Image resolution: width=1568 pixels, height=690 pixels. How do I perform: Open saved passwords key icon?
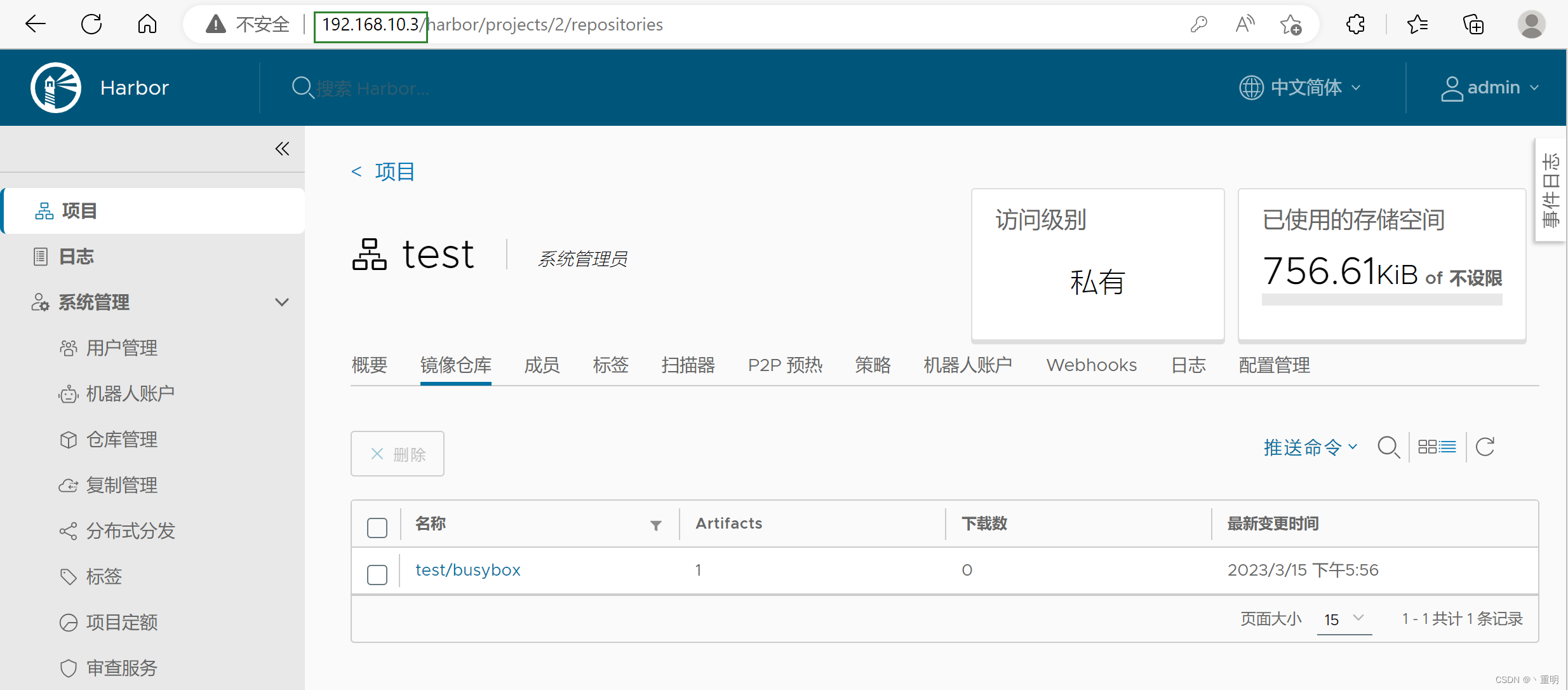tap(1198, 25)
